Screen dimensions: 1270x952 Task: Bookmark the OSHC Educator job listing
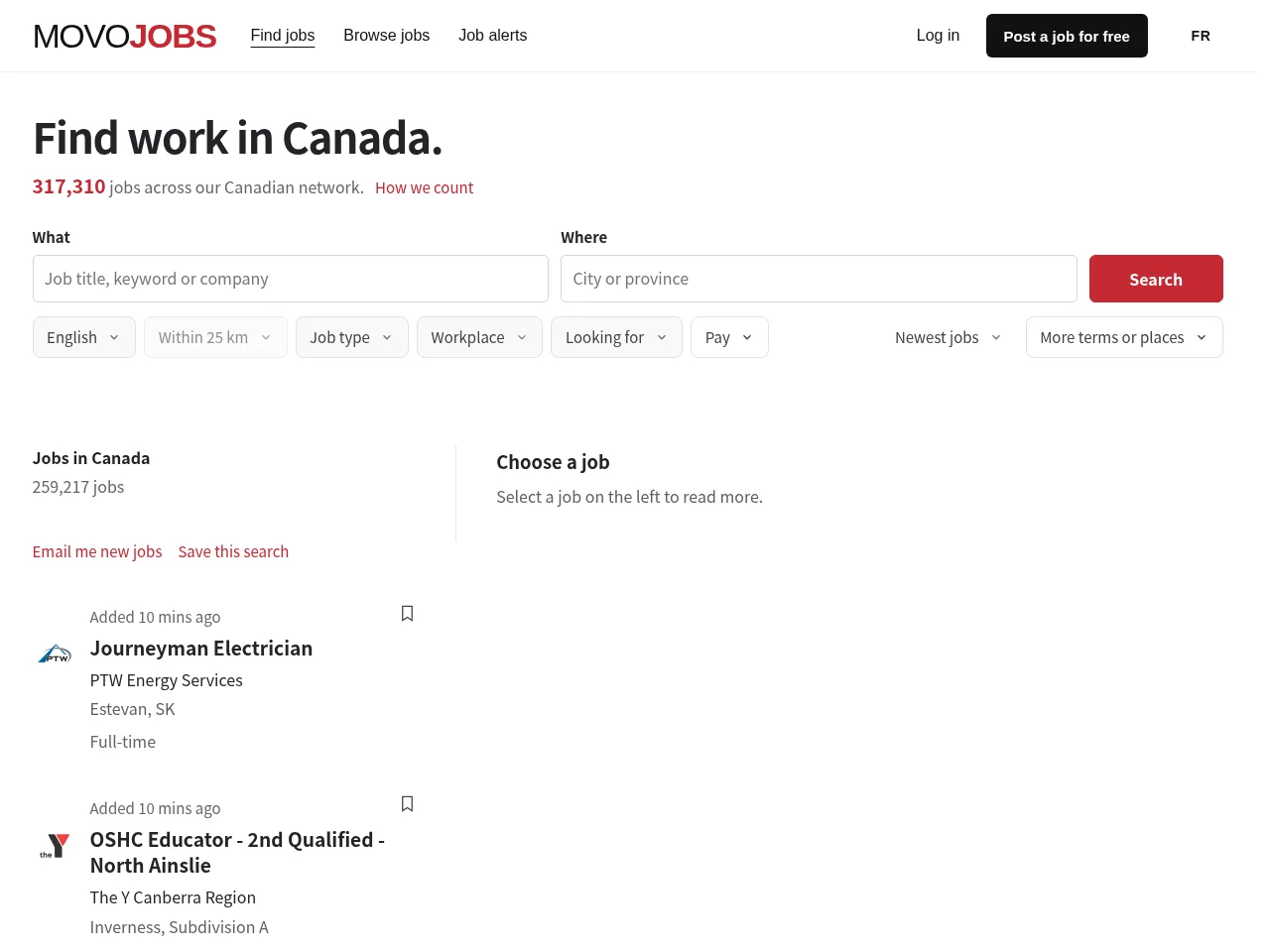click(x=407, y=804)
